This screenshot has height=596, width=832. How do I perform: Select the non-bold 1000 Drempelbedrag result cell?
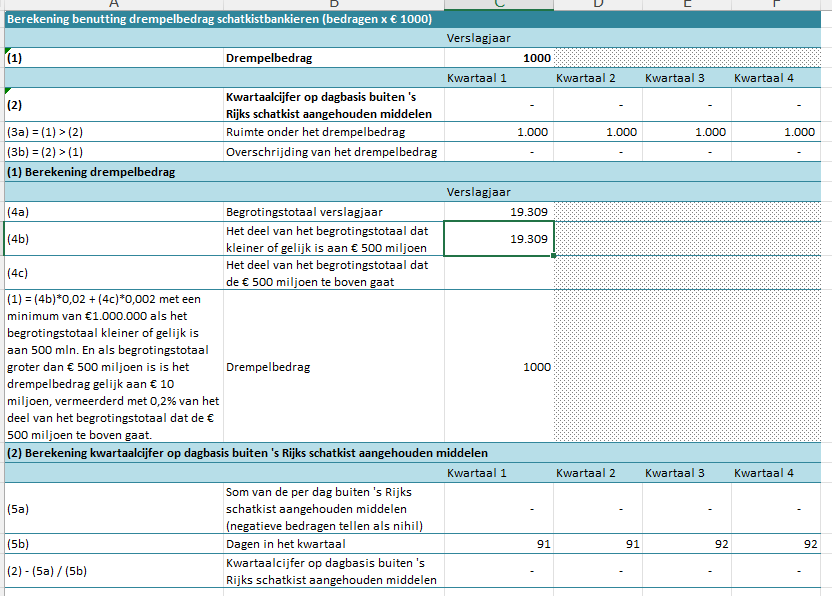(x=499, y=367)
